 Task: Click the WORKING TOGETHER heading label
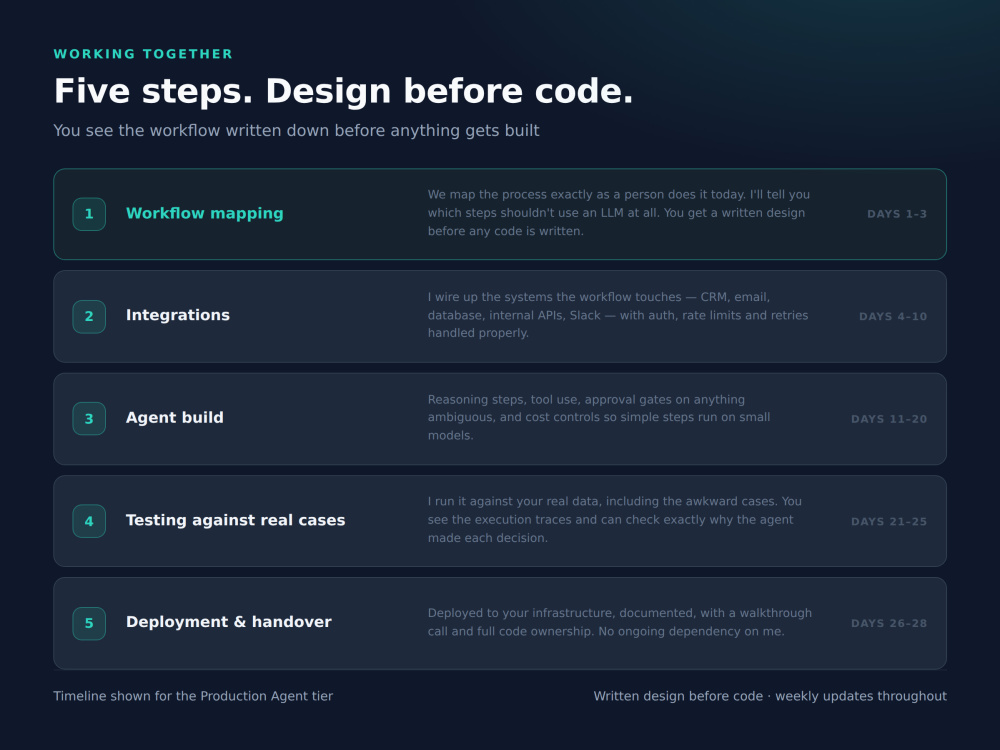point(143,54)
